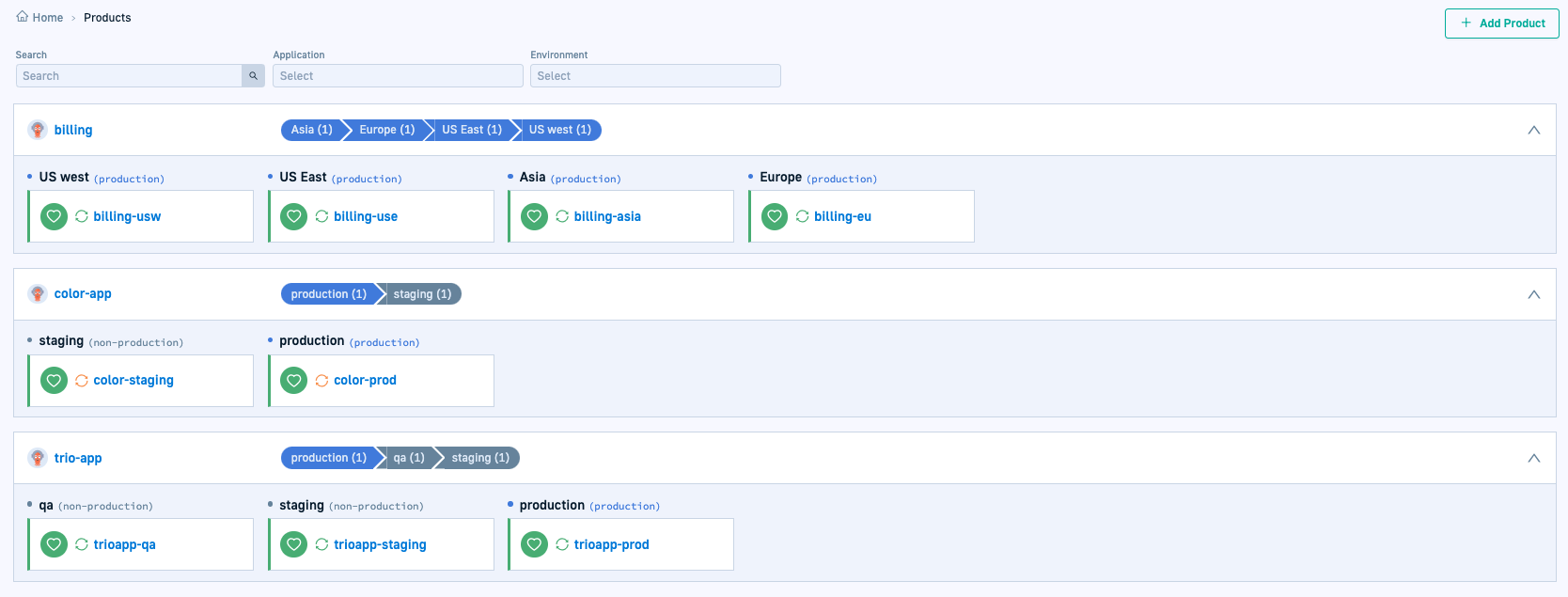Click billing's Europe environment heading

coord(781,177)
